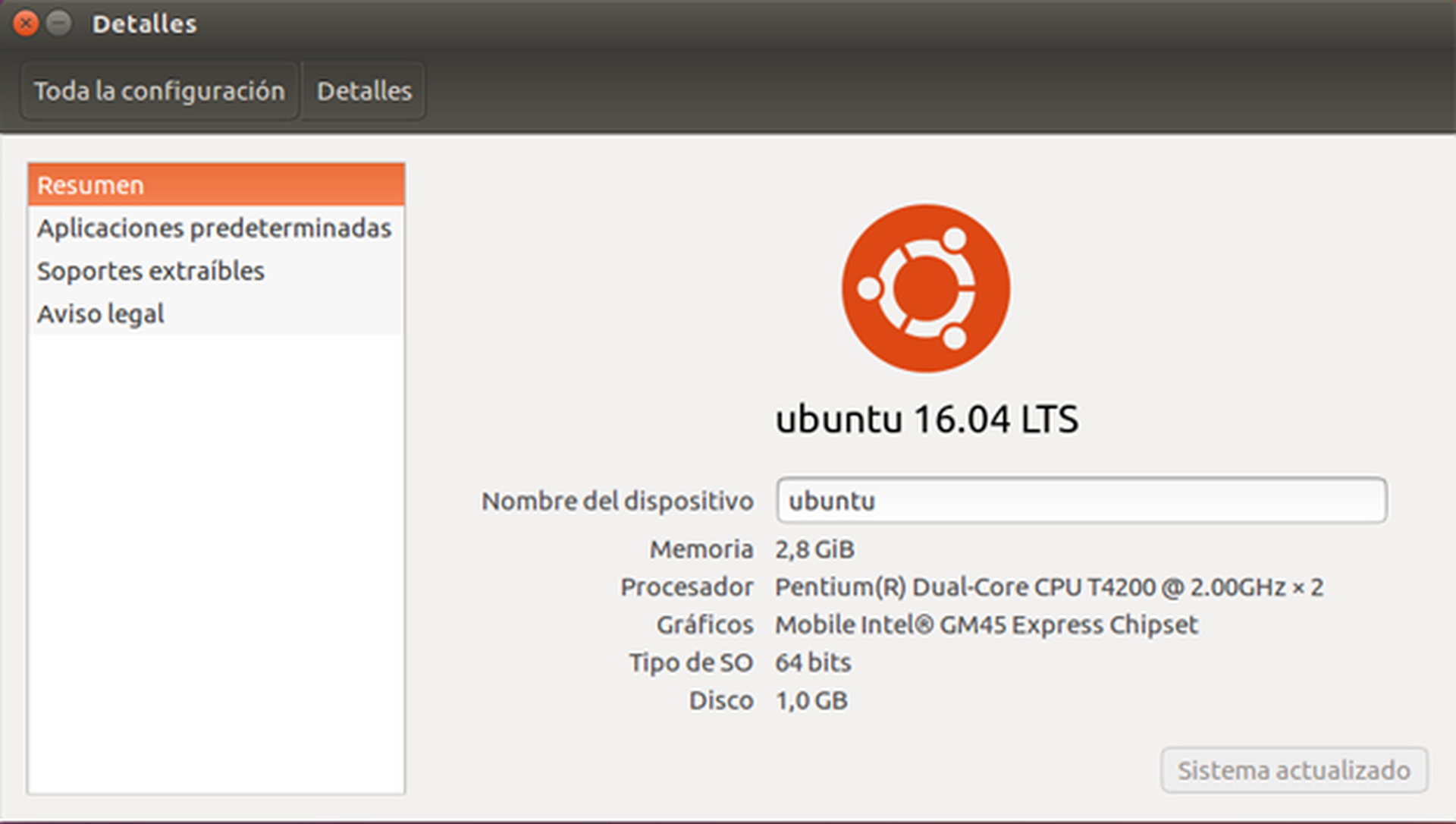Click the Nombre del dispositivo label
This screenshot has height=824, width=1456.
618,501
